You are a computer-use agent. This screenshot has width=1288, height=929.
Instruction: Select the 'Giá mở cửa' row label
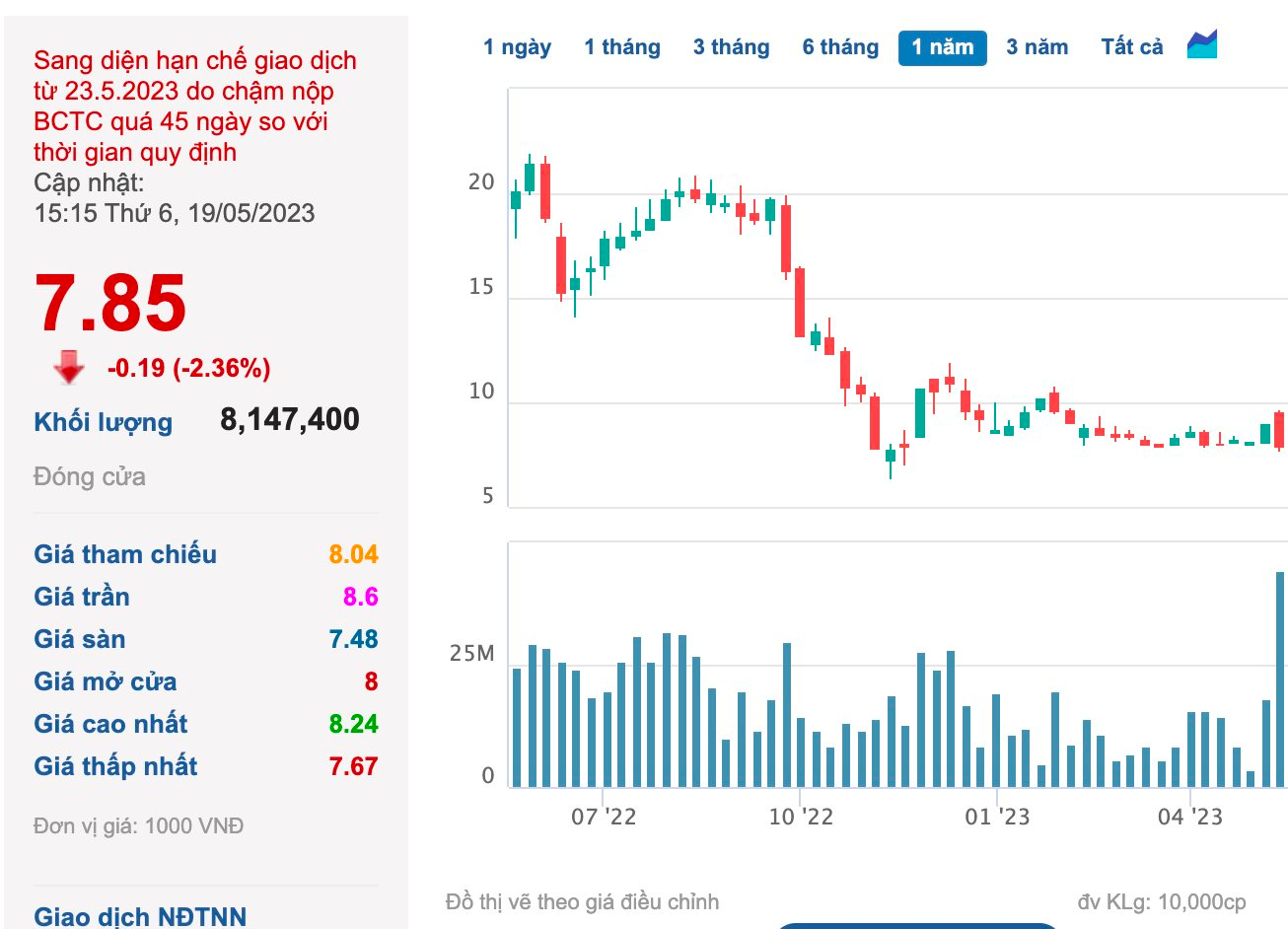point(106,681)
